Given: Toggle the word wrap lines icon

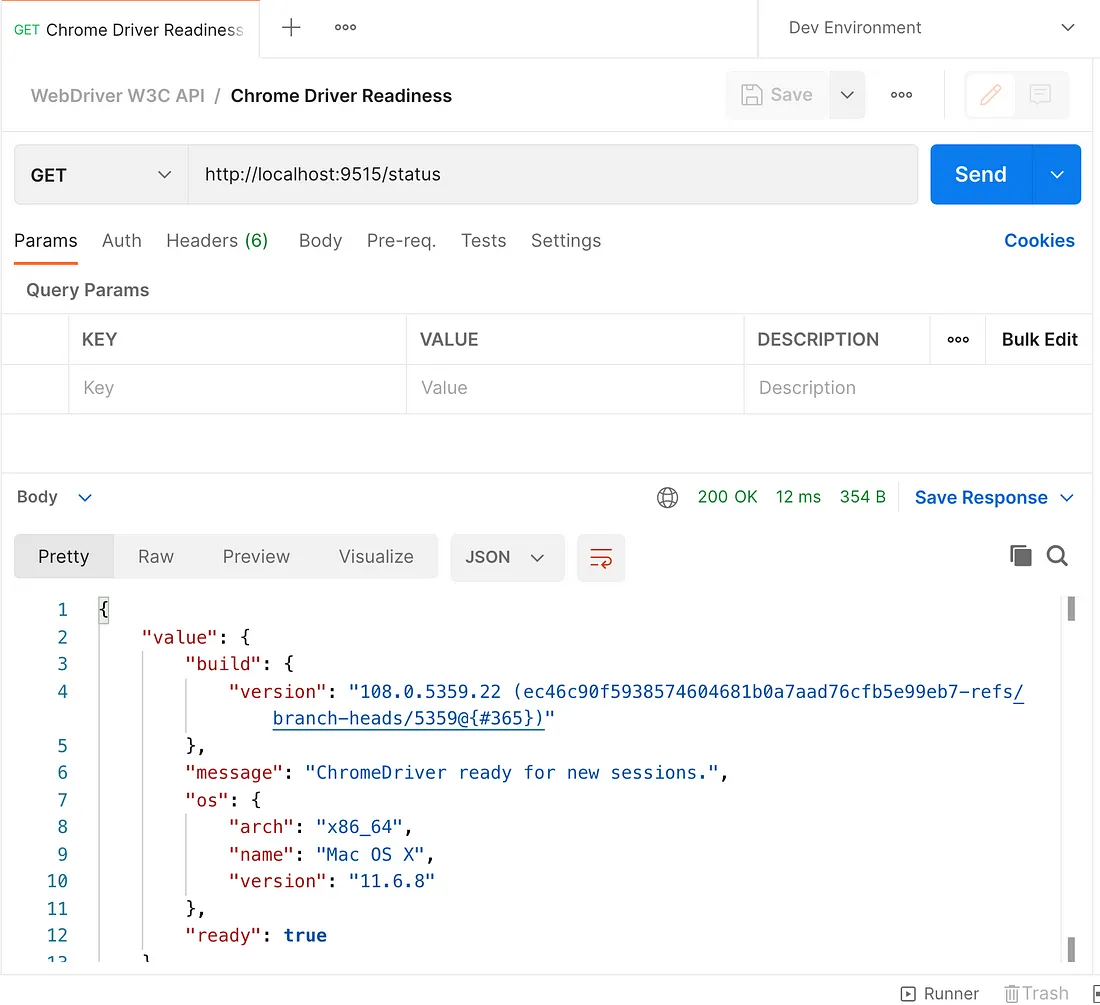Looking at the screenshot, I should tap(601, 558).
